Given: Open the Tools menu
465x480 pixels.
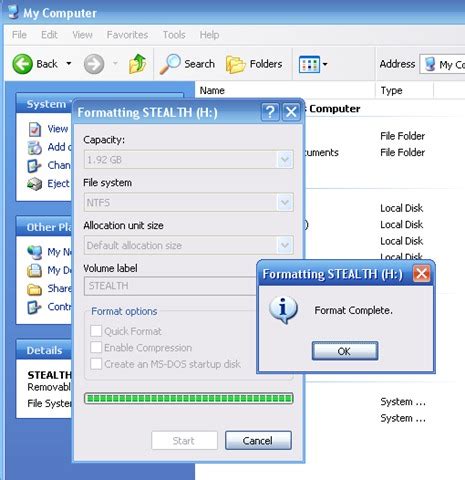Looking at the screenshot, I should point(174,35).
